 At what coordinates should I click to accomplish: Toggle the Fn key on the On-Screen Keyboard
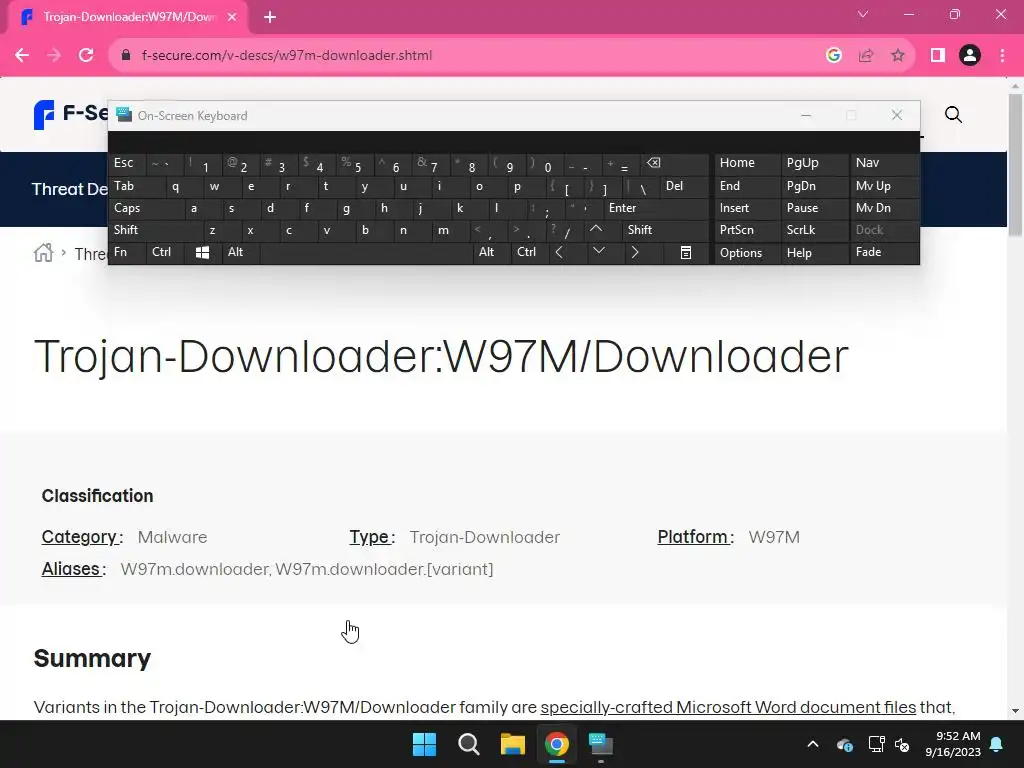[127, 252]
